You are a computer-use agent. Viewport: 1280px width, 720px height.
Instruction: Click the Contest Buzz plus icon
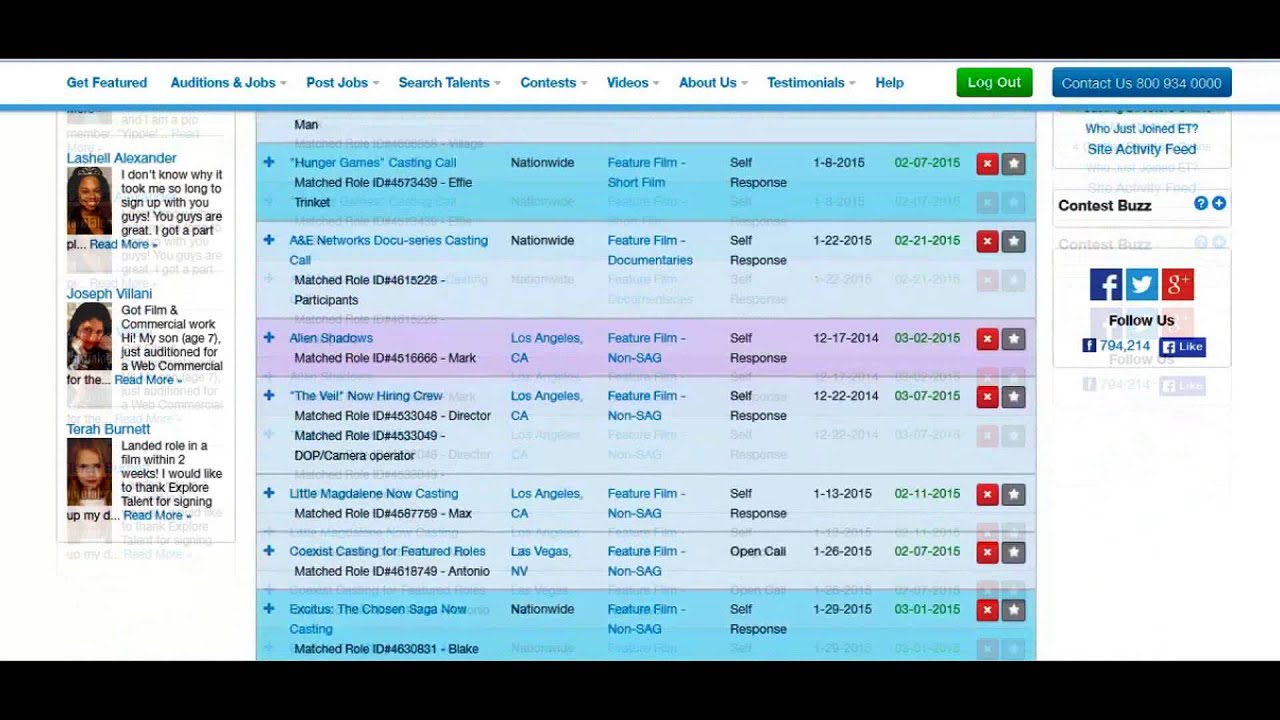[x=1219, y=203]
